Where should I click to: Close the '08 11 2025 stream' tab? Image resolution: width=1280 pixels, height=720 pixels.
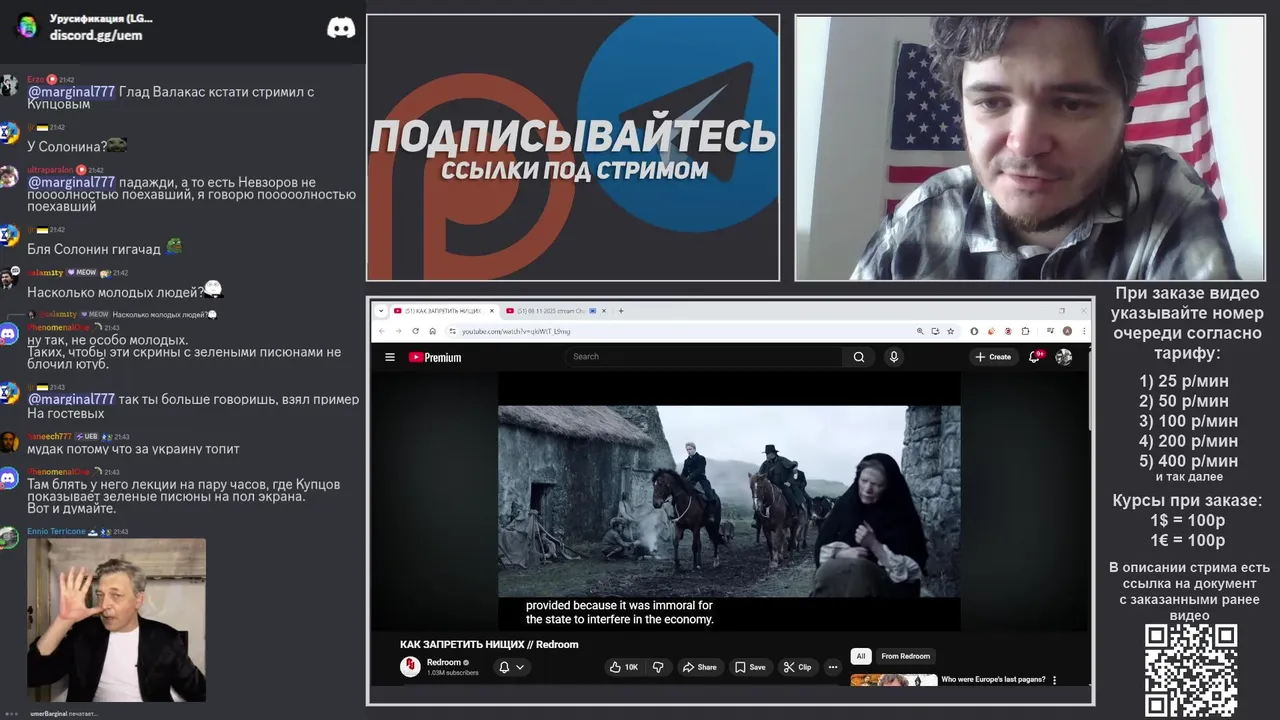604,311
